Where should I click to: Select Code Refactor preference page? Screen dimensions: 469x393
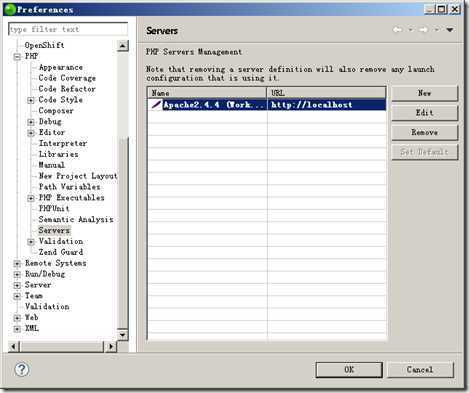pos(67,89)
